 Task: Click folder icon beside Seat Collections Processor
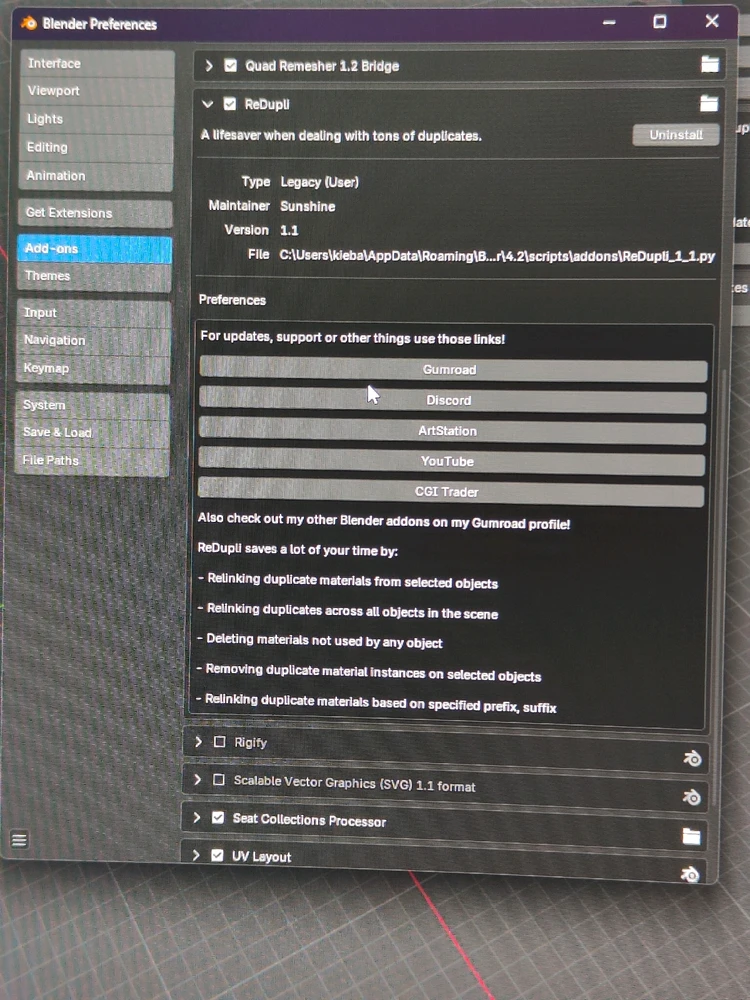[x=691, y=836]
